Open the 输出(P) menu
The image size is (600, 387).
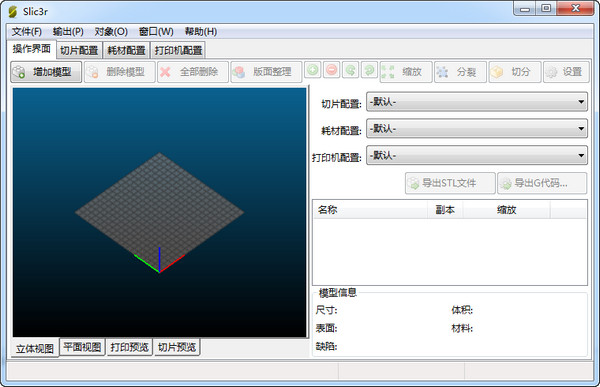[x=68, y=31]
